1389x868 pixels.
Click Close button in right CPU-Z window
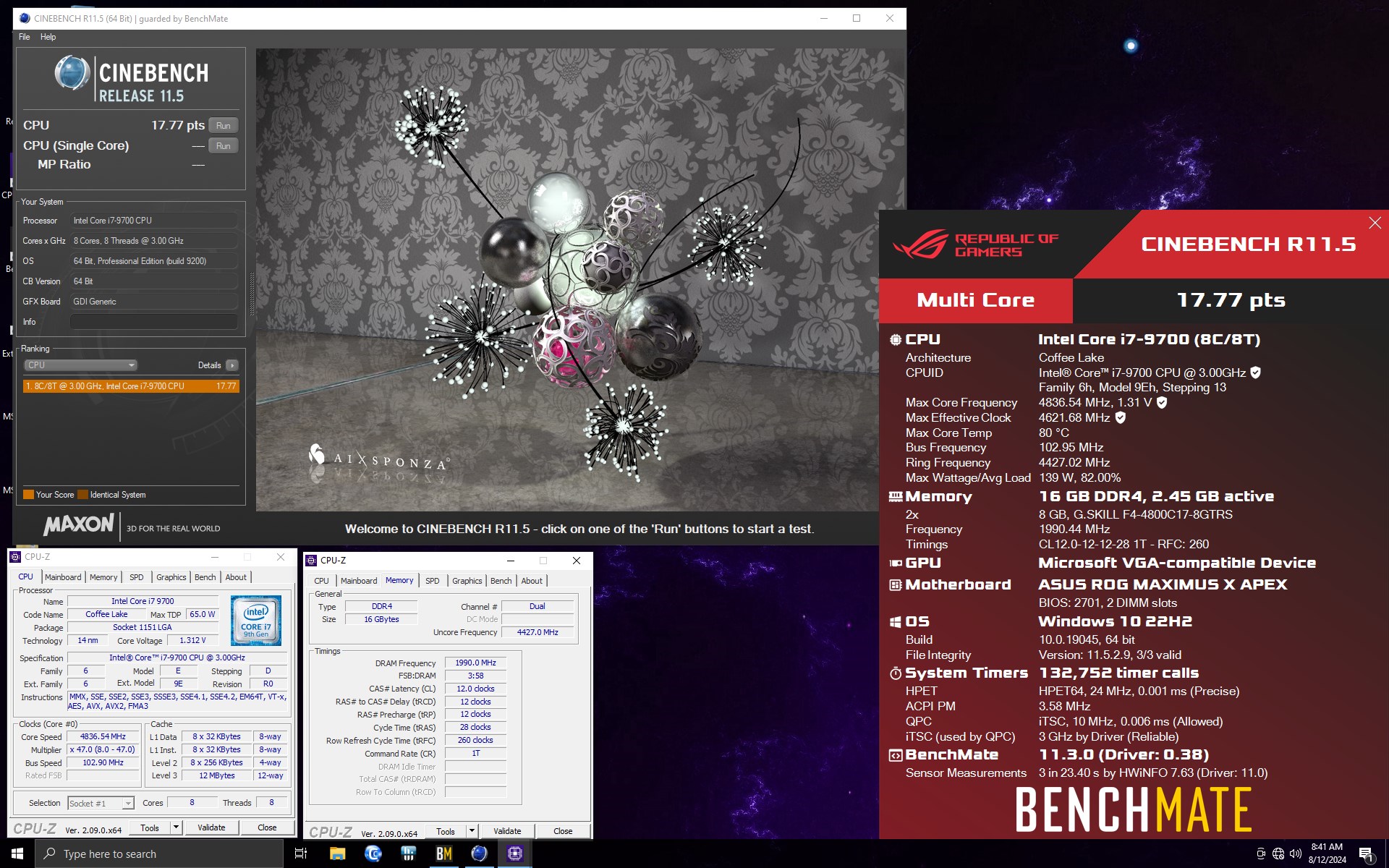tap(563, 832)
